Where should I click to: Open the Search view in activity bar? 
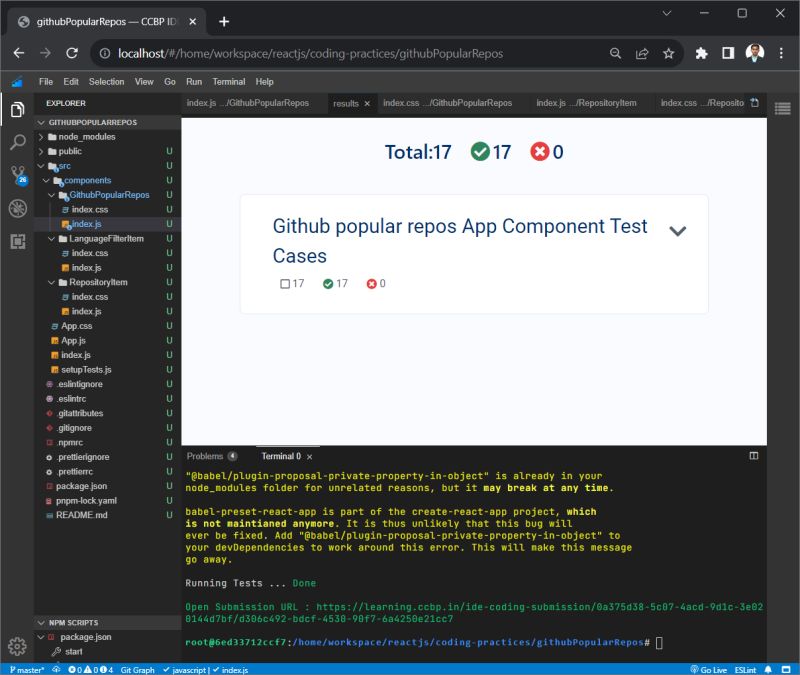click(17, 142)
